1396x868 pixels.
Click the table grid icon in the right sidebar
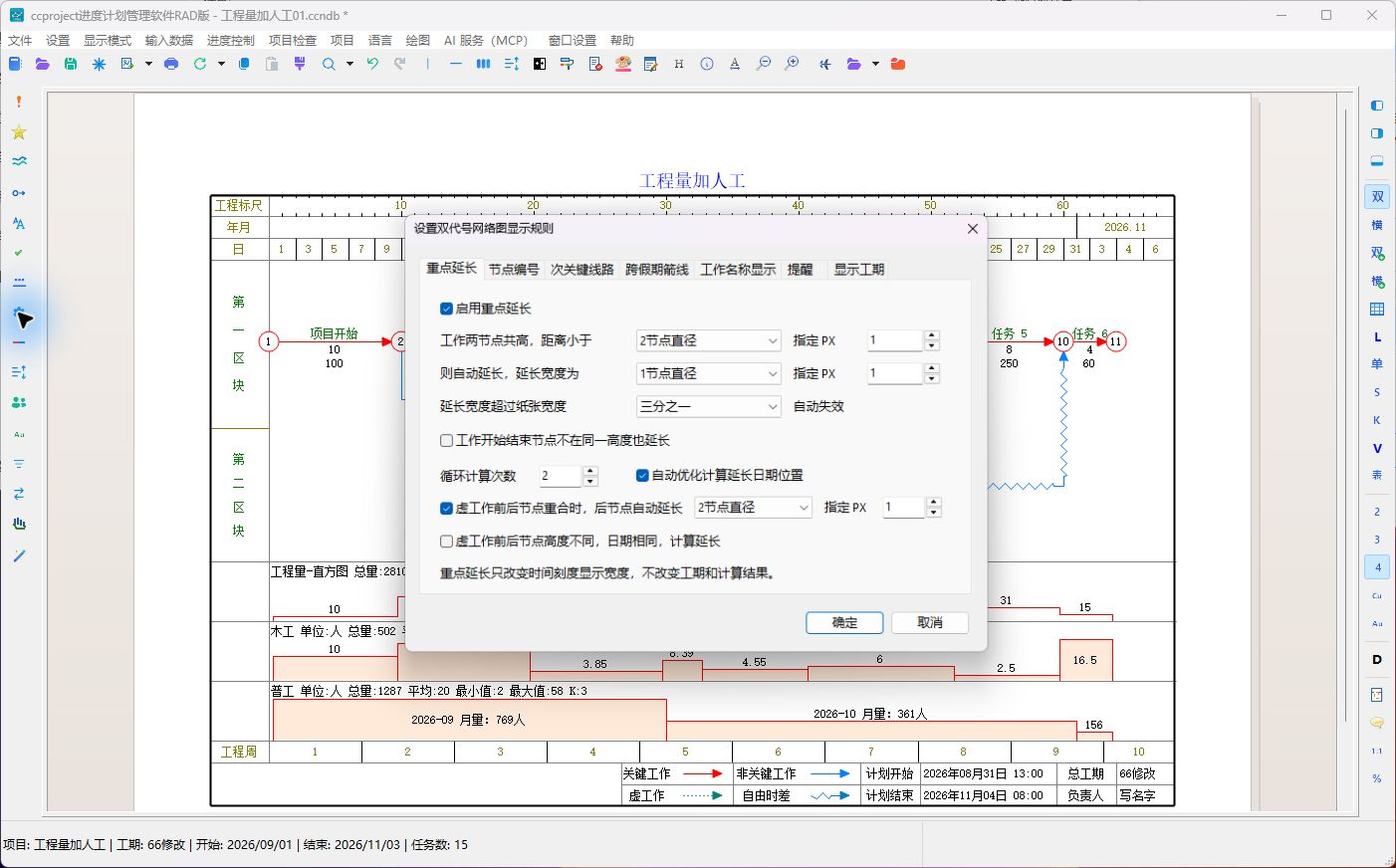tap(1377, 309)
